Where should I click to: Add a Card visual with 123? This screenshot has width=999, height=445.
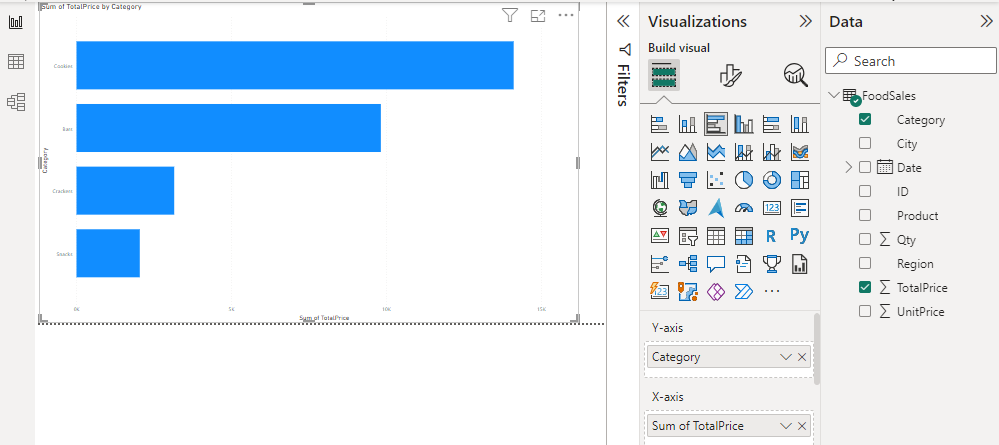pyautogui.click(x=772, y=208)
